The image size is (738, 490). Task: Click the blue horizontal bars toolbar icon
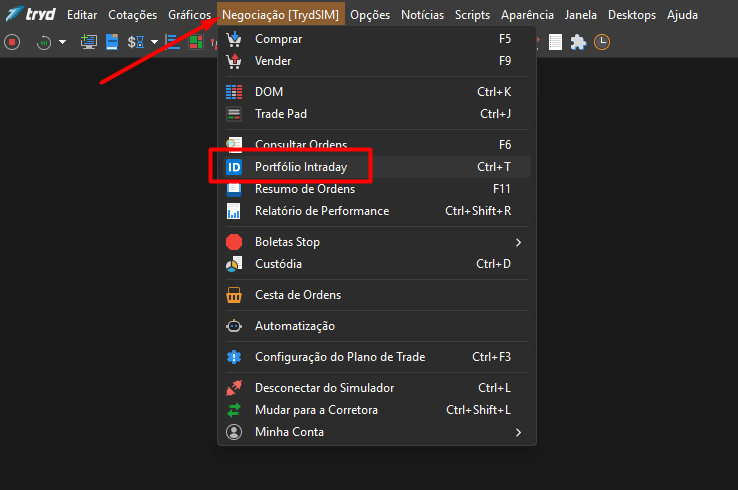(x=173, y=42)
